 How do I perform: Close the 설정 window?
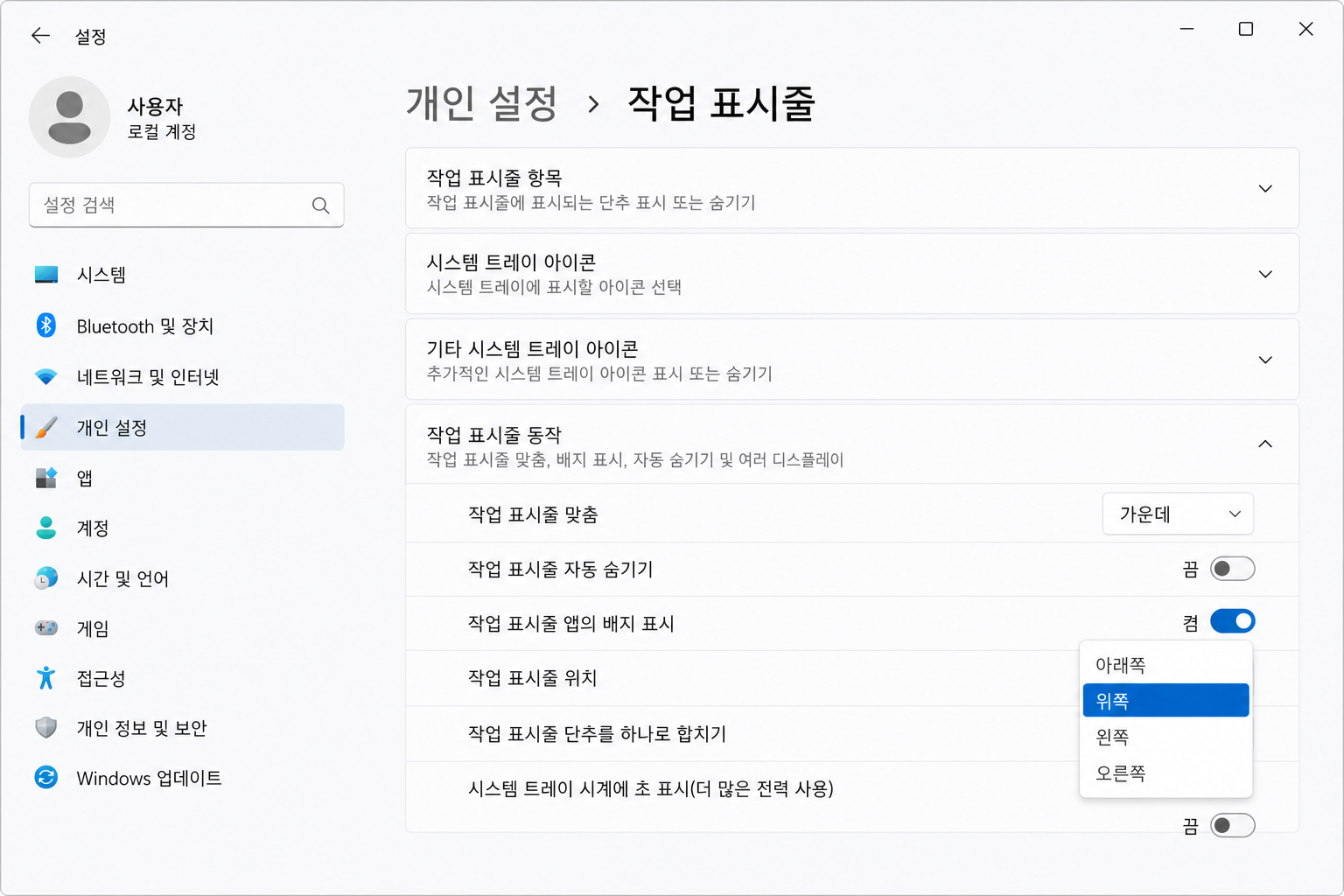[x=1305, y=29]
